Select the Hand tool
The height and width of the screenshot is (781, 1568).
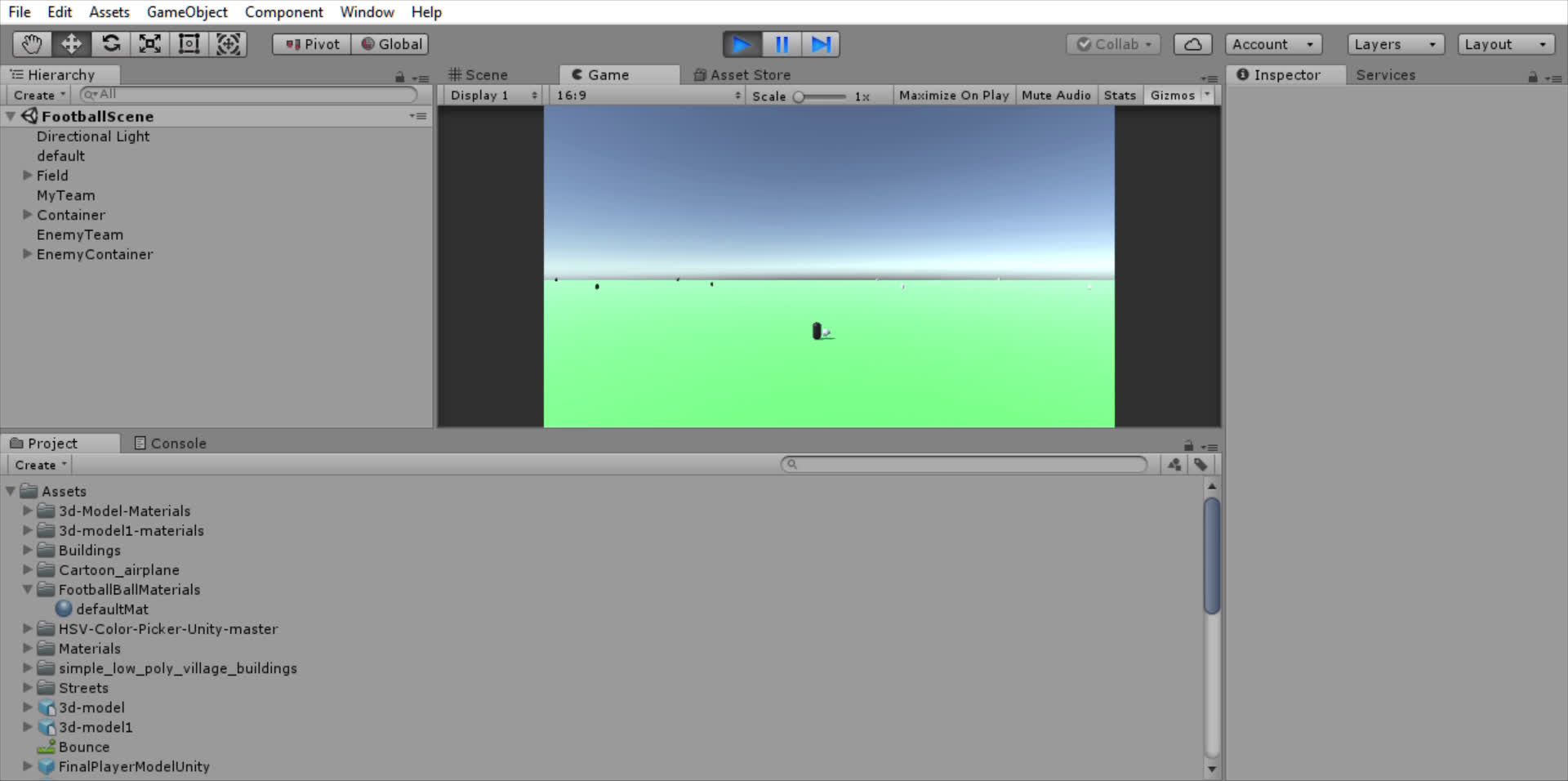pyautogui.click(x=31, y=44)
